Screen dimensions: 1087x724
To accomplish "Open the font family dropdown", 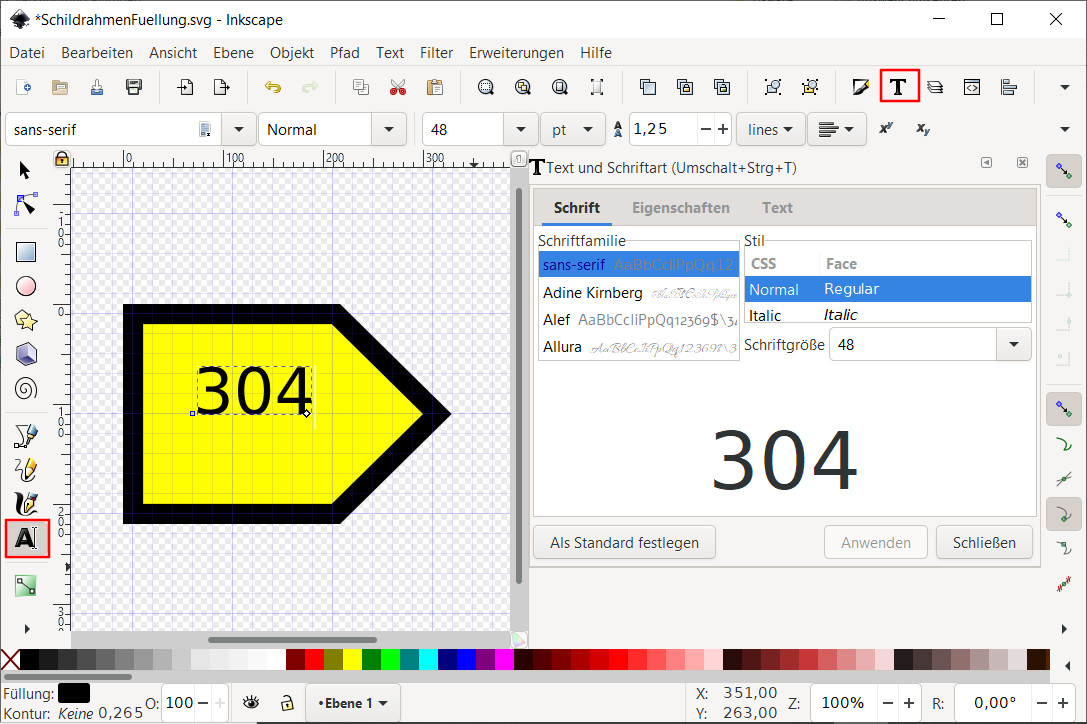I will pos(239,129).
